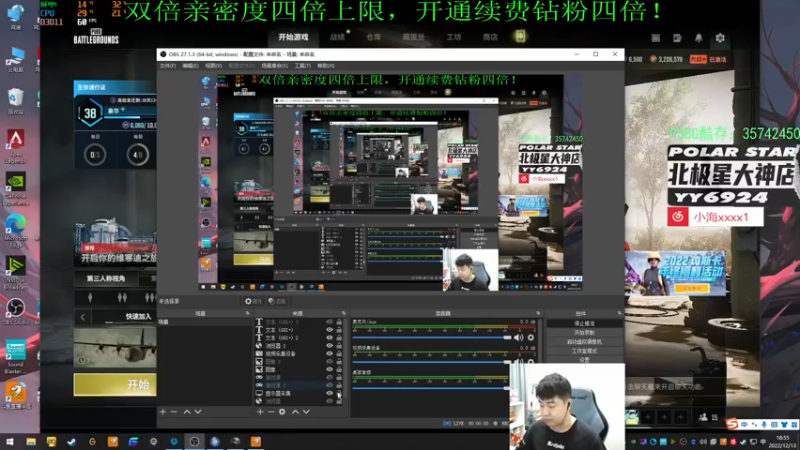
Task: Move source up with up arrow
Action: (x=295, y=412)
